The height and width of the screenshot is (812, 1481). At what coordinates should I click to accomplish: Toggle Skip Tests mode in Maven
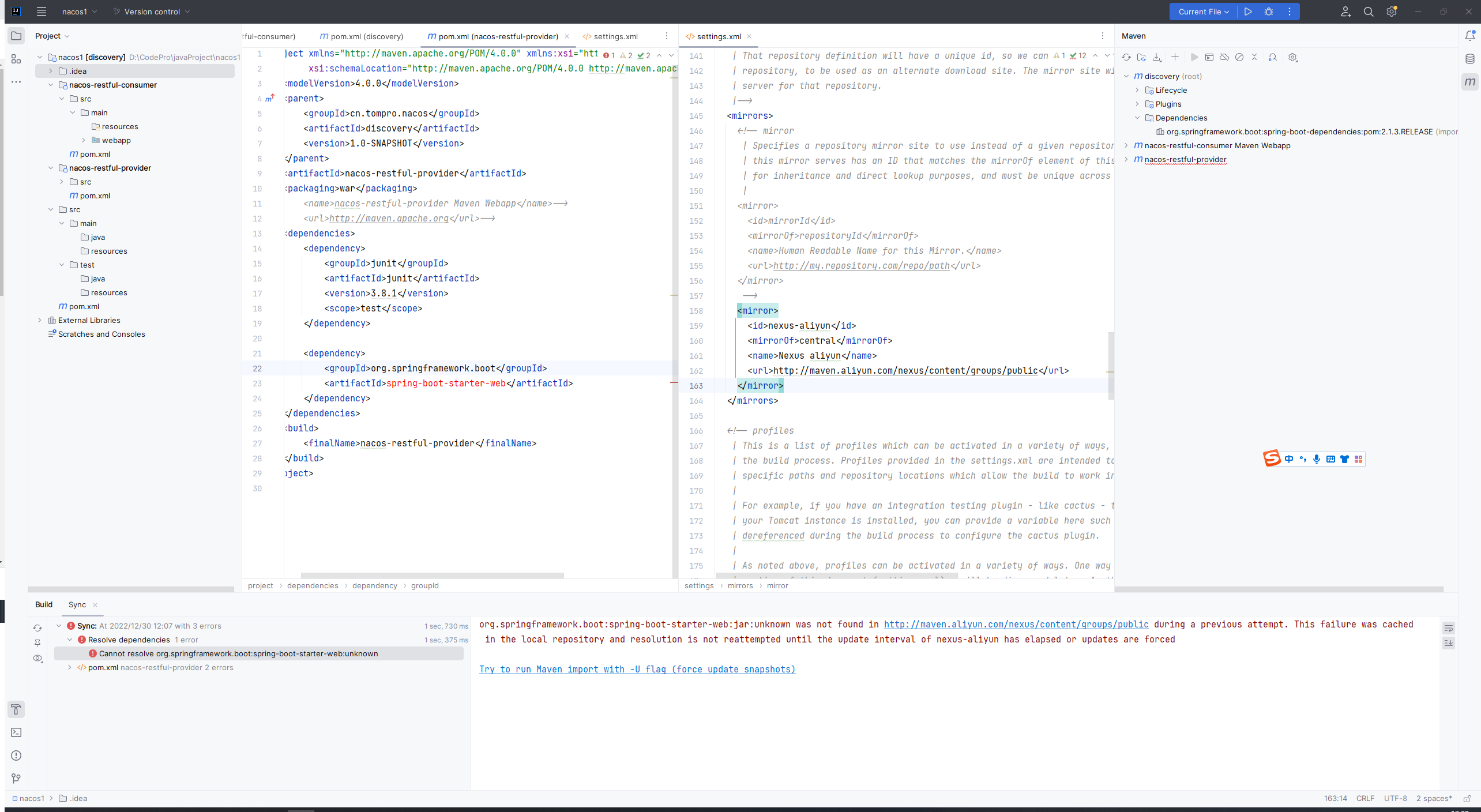point(1239,57)
